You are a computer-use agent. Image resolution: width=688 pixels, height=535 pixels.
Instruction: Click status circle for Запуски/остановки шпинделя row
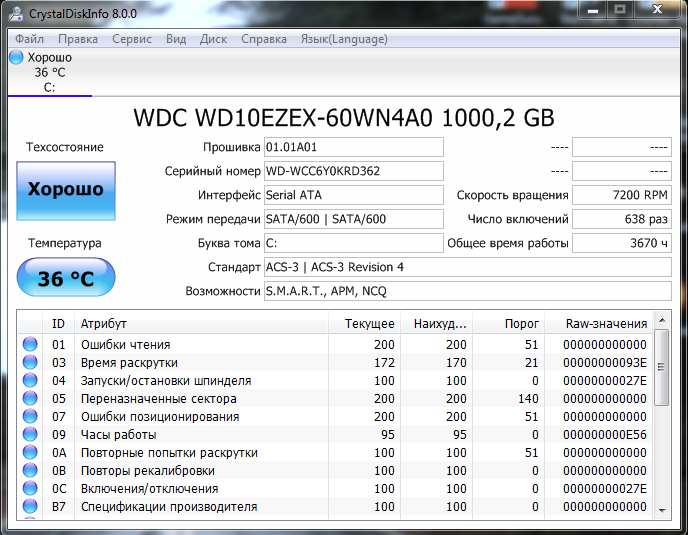[30, 380]
